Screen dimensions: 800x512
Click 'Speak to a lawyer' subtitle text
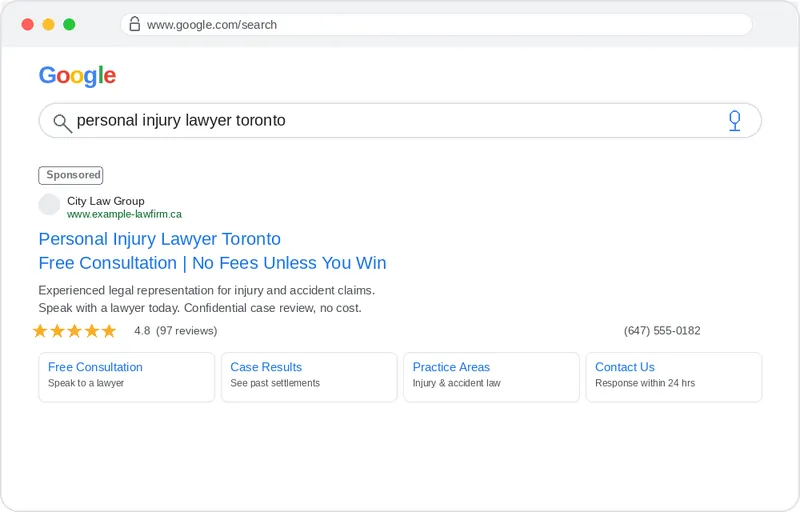[86, 383]
